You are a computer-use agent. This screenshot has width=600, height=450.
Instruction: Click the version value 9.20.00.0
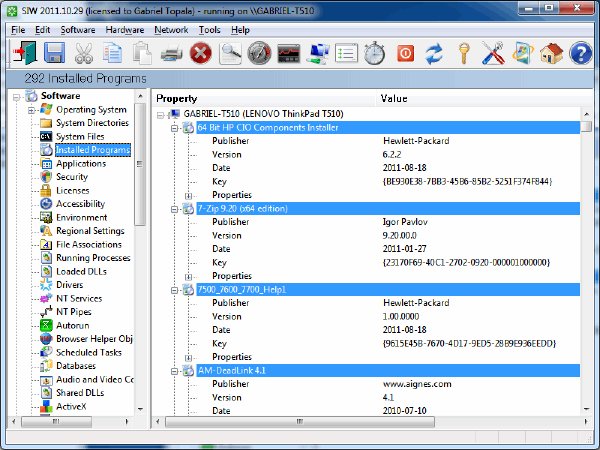(x=399, y=235)
